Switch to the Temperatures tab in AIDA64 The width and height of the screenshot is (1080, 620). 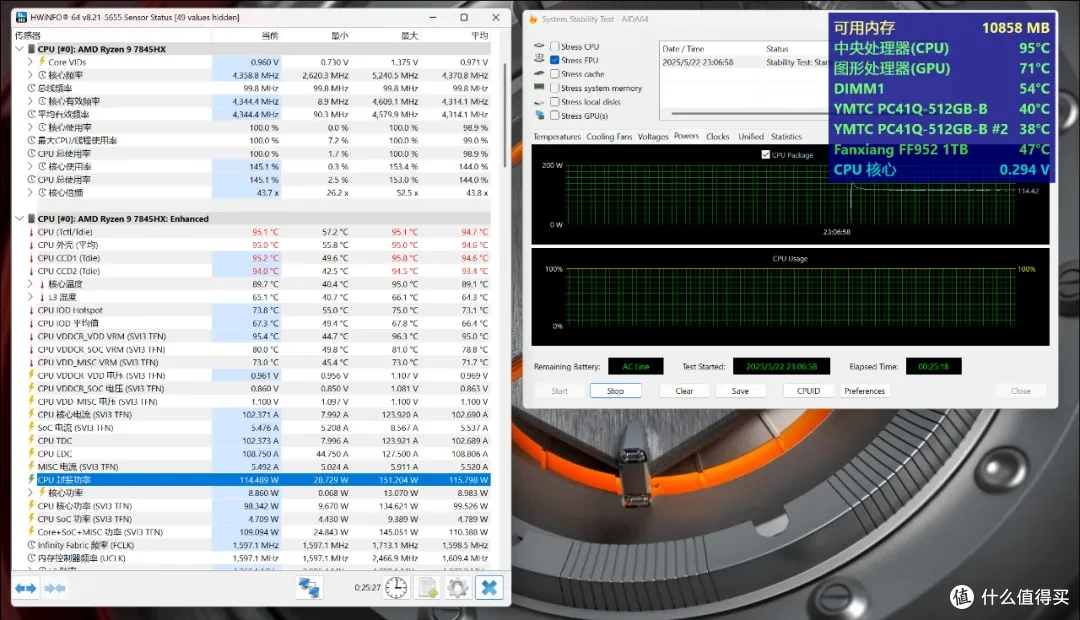click(x=557, y=136)
